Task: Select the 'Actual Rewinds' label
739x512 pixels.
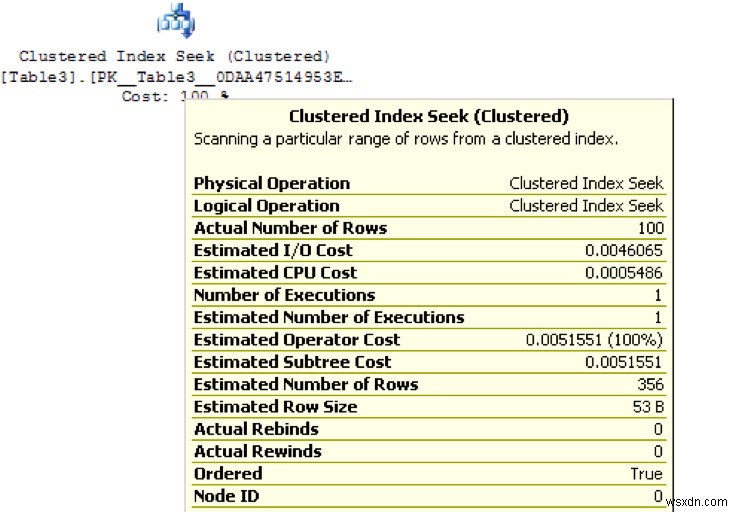Action: click(x=257, y=451)
